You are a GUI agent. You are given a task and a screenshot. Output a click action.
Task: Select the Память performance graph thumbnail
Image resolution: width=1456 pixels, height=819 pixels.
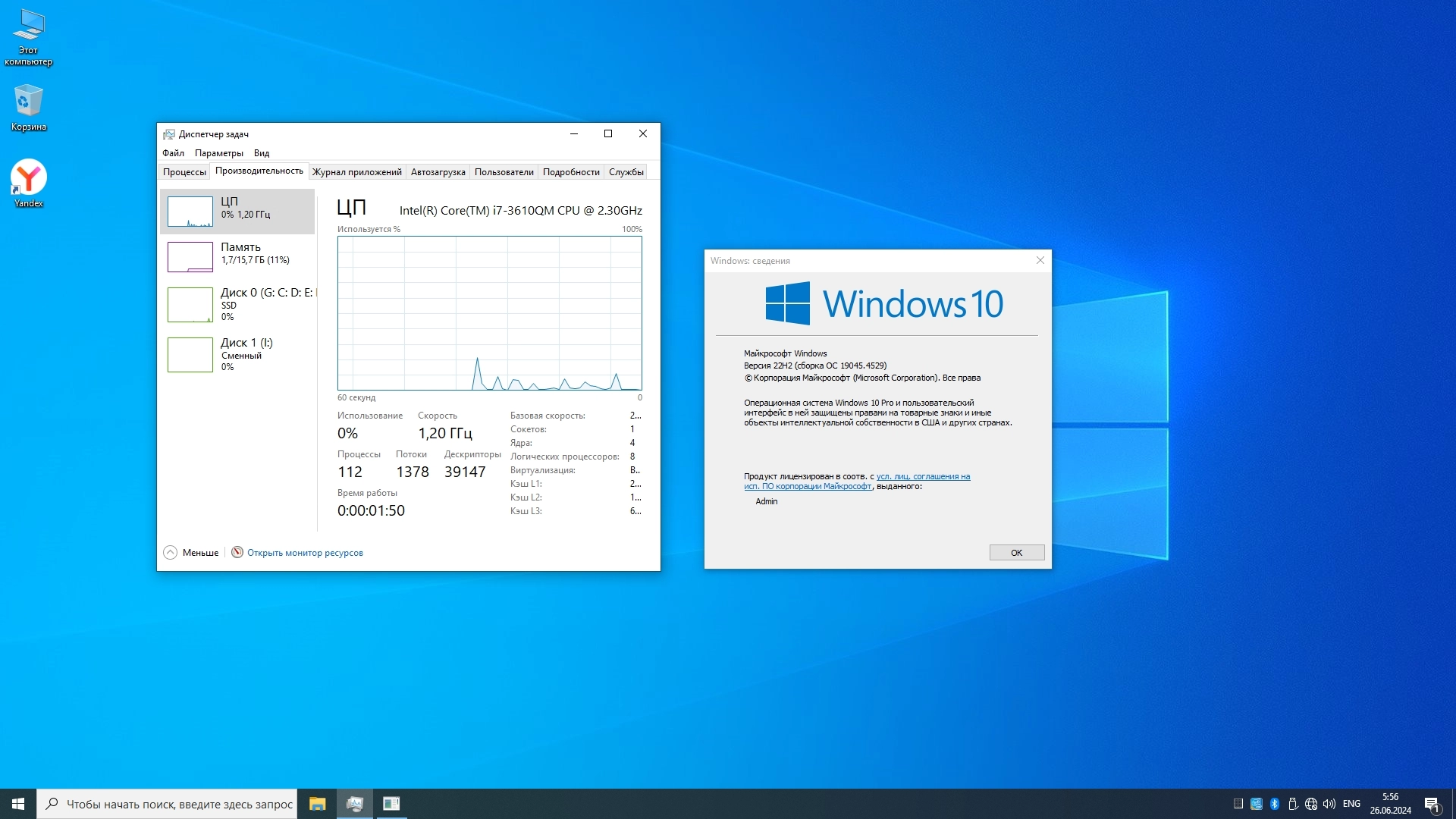(x=190, y=256)
